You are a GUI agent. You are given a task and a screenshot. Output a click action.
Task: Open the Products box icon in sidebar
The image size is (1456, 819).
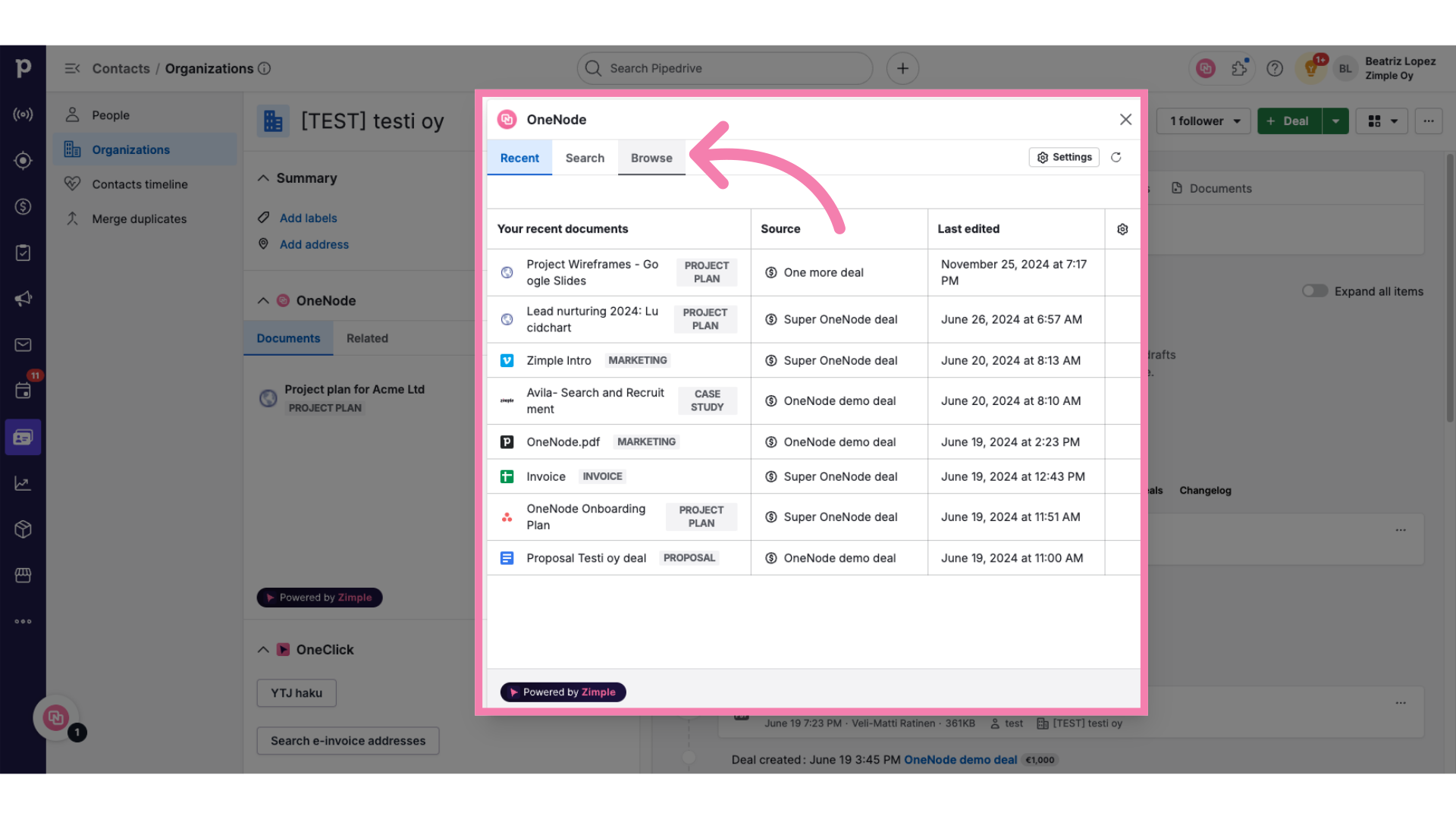pyautogui.click(x=23, y=529)
